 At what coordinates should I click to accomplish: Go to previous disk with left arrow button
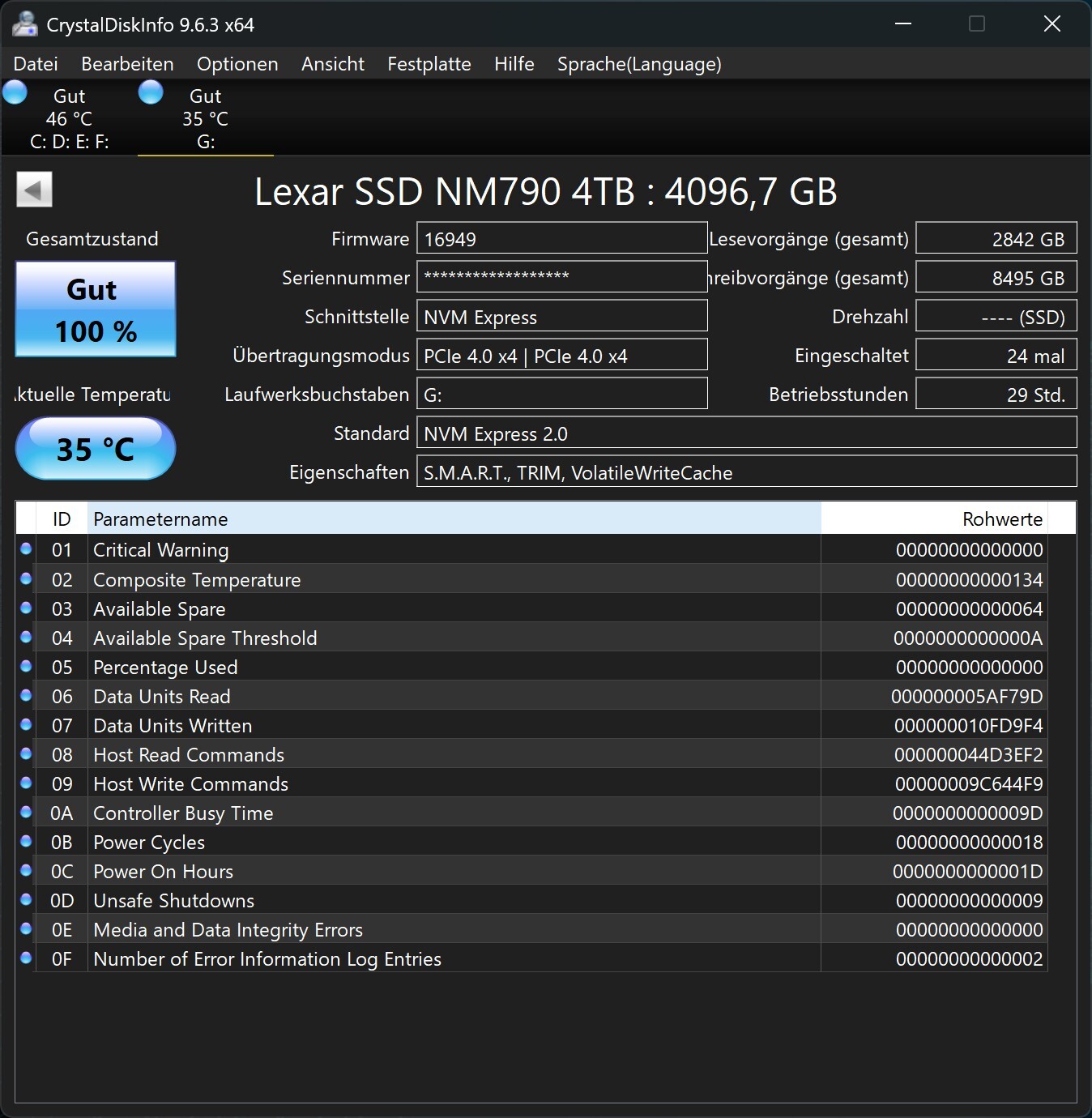coord(34,190)
